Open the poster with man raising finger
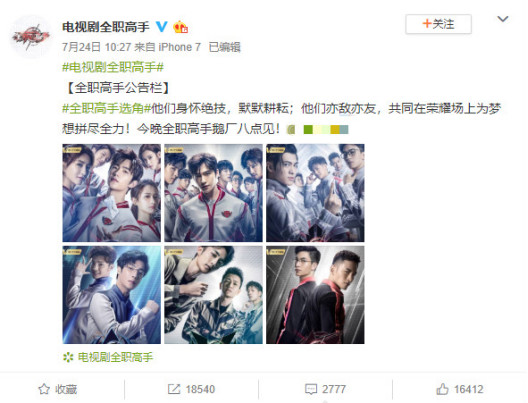This screenshot has width=528, height=403. [x=315, y=193]
